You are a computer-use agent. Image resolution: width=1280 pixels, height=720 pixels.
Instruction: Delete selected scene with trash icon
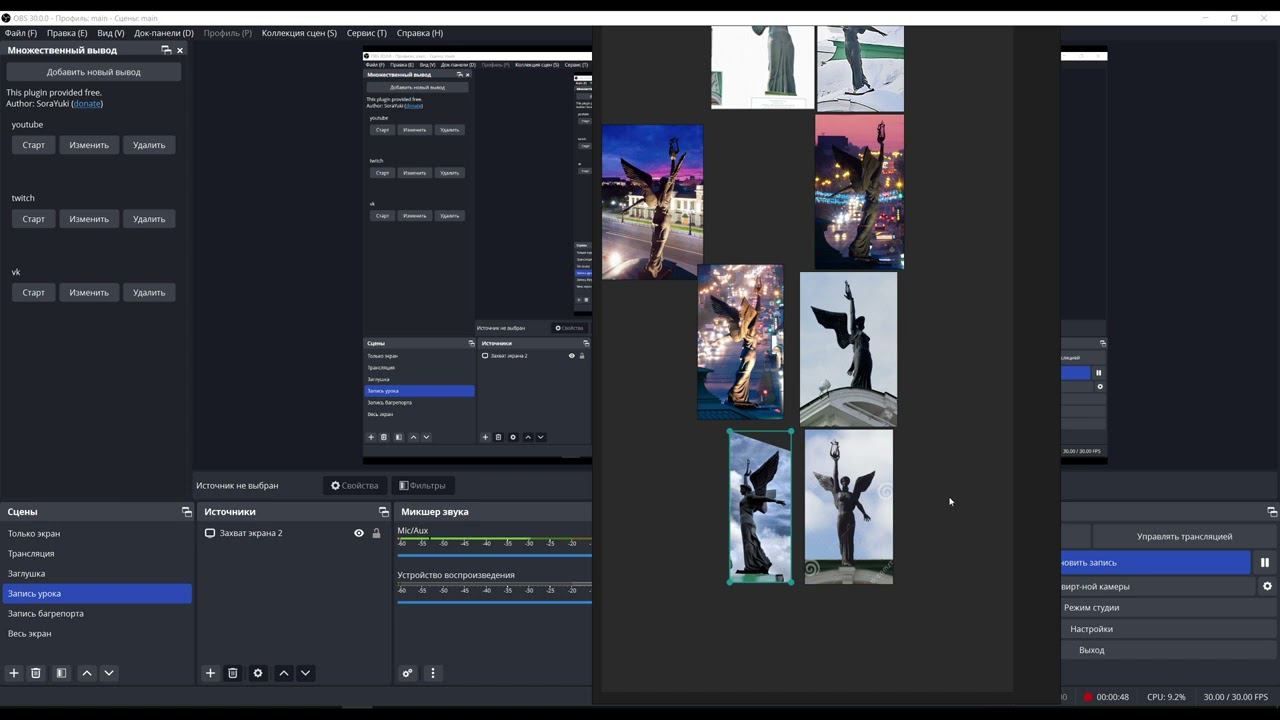(x=36, y=673)
